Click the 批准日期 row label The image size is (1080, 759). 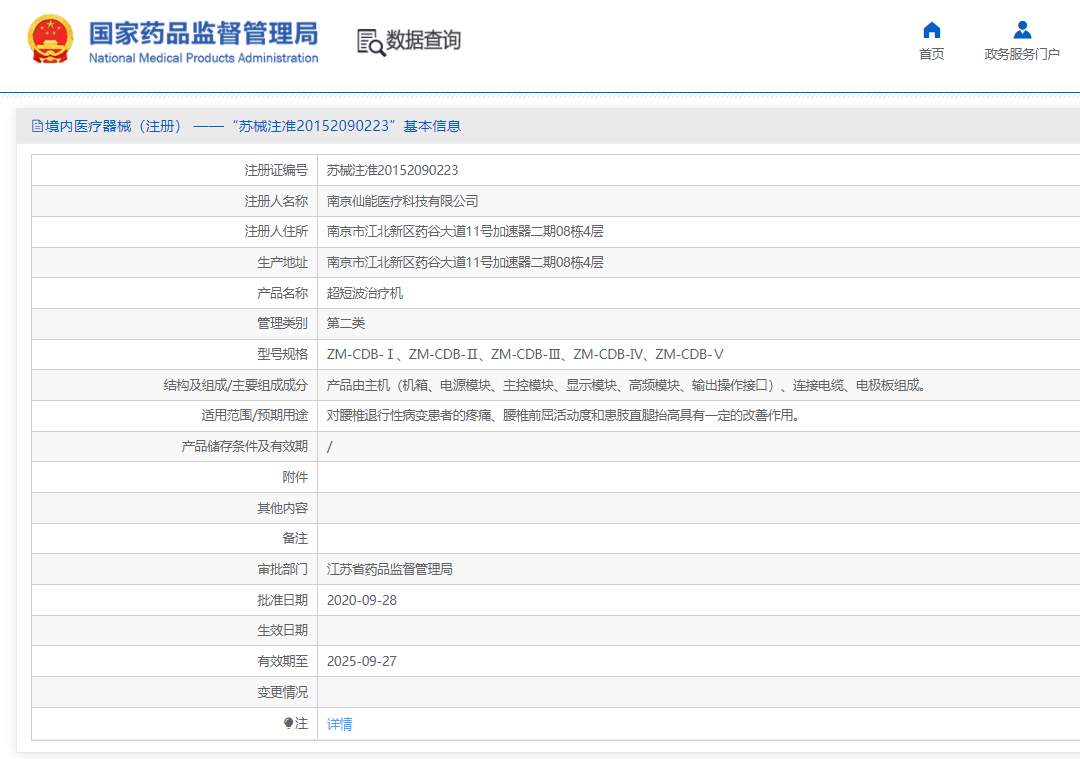point(282,600)
